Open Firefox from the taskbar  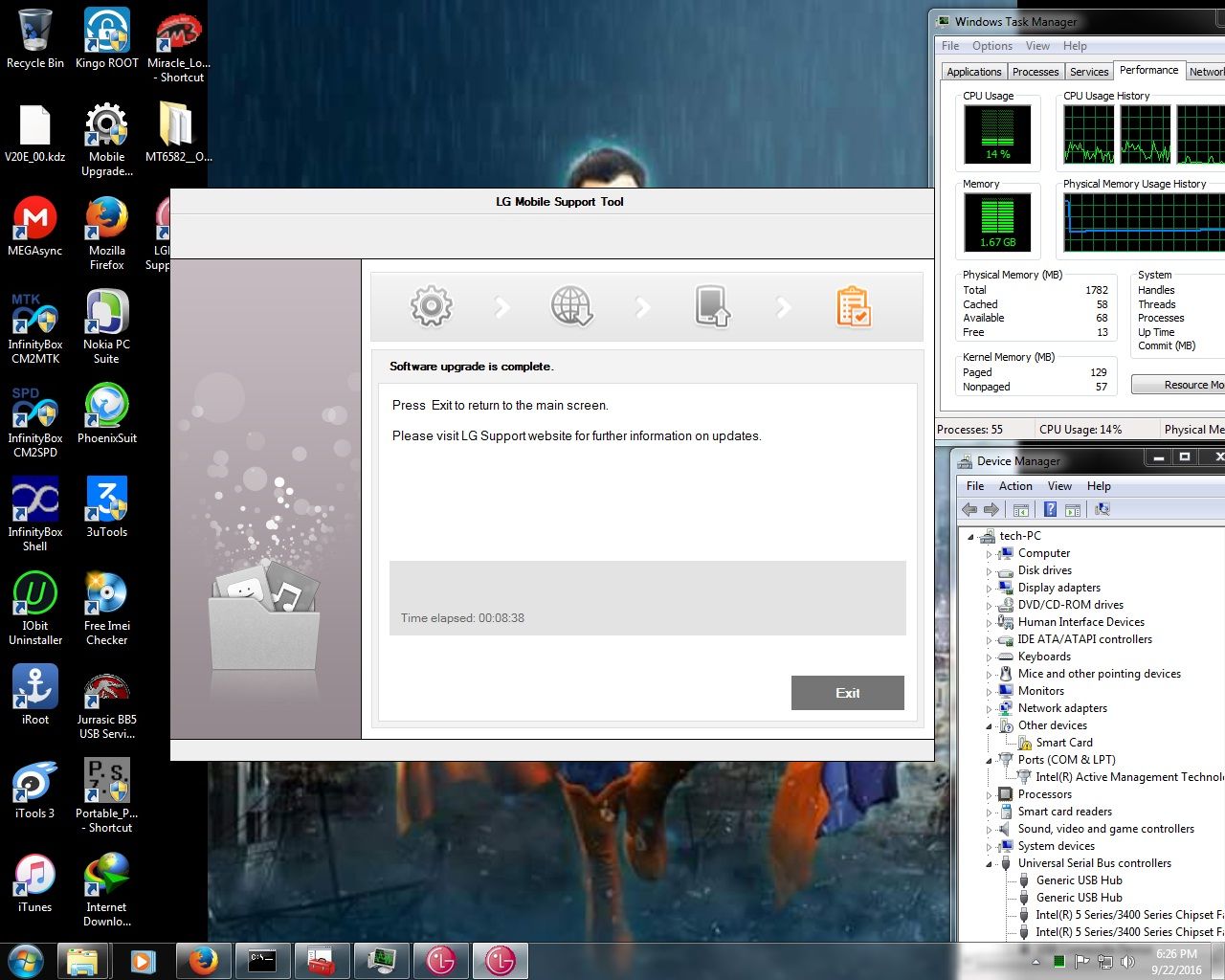tap(203, 960)
